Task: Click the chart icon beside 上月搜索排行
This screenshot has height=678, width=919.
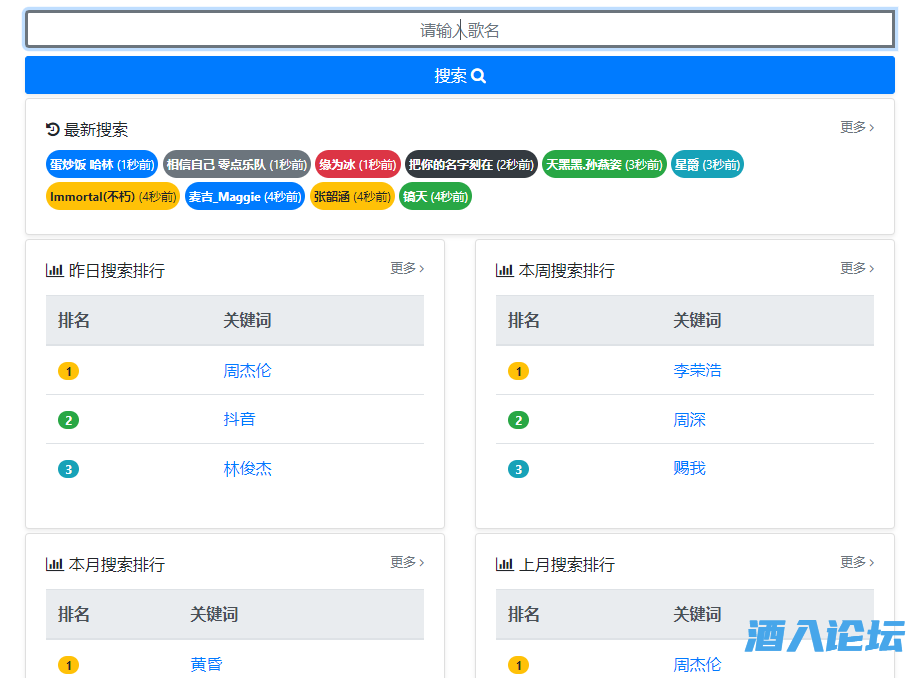Action: 504,564
